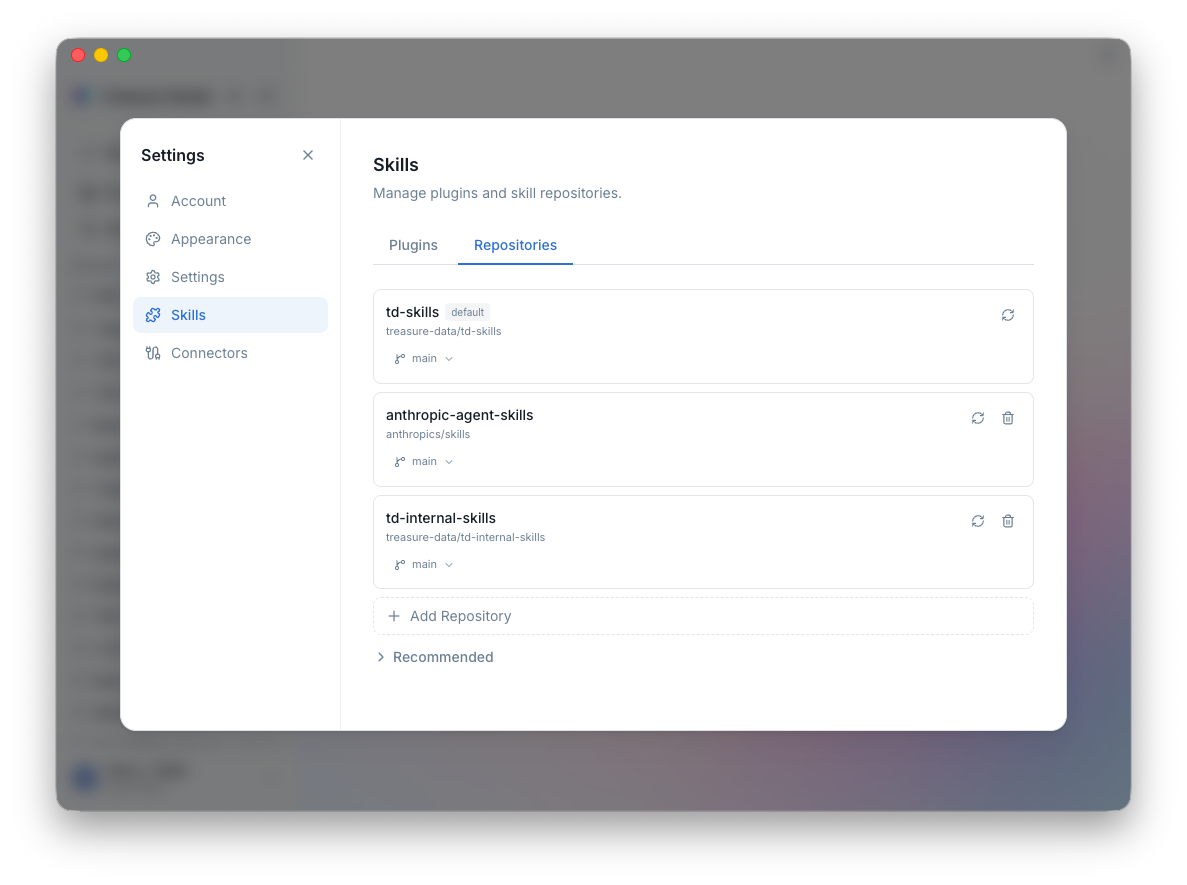The image size is (1187, 885).
Task: Remove the td-internal-skills repository
Action: (1007, 521)
